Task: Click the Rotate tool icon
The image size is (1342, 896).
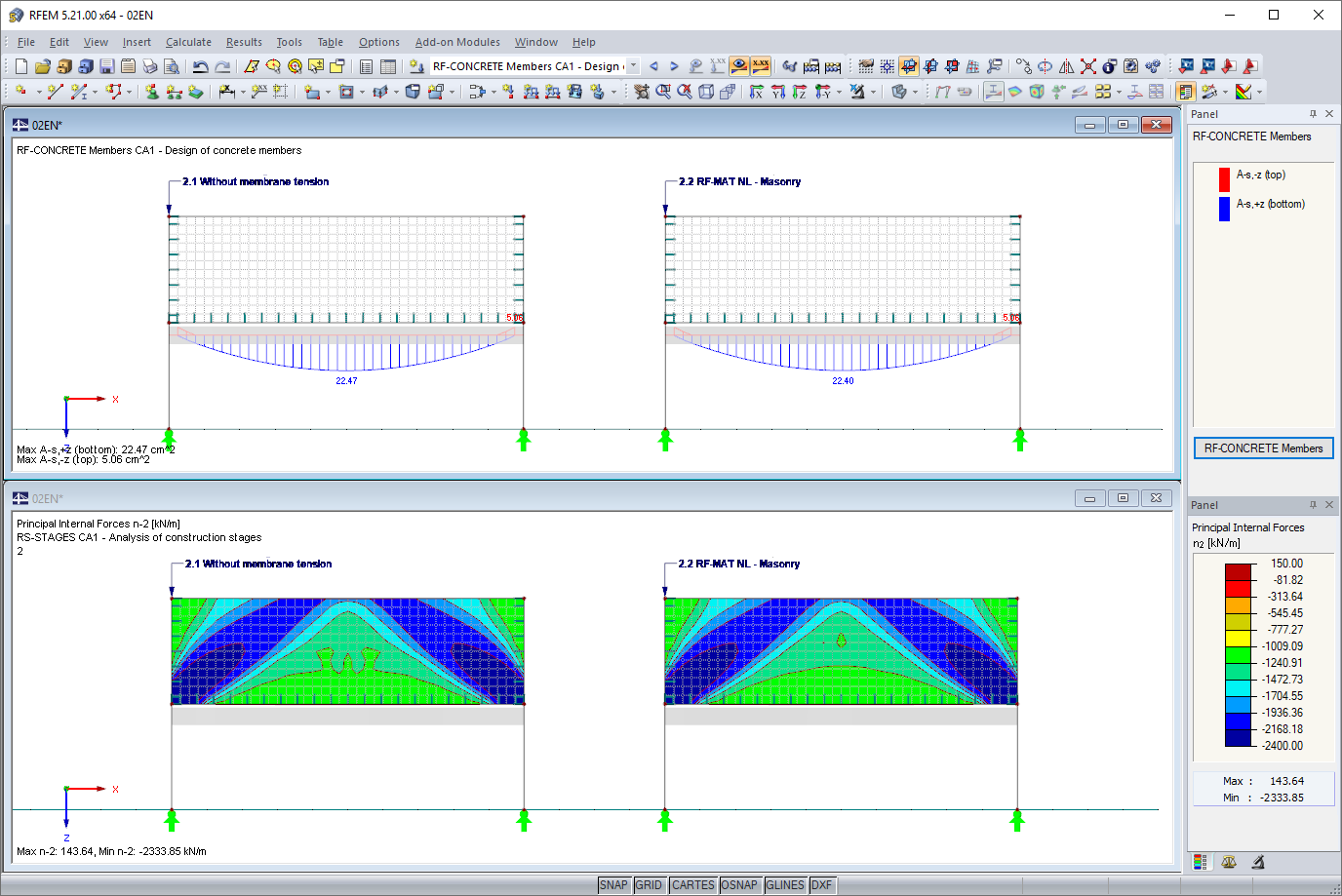Action: point(1045,66)
